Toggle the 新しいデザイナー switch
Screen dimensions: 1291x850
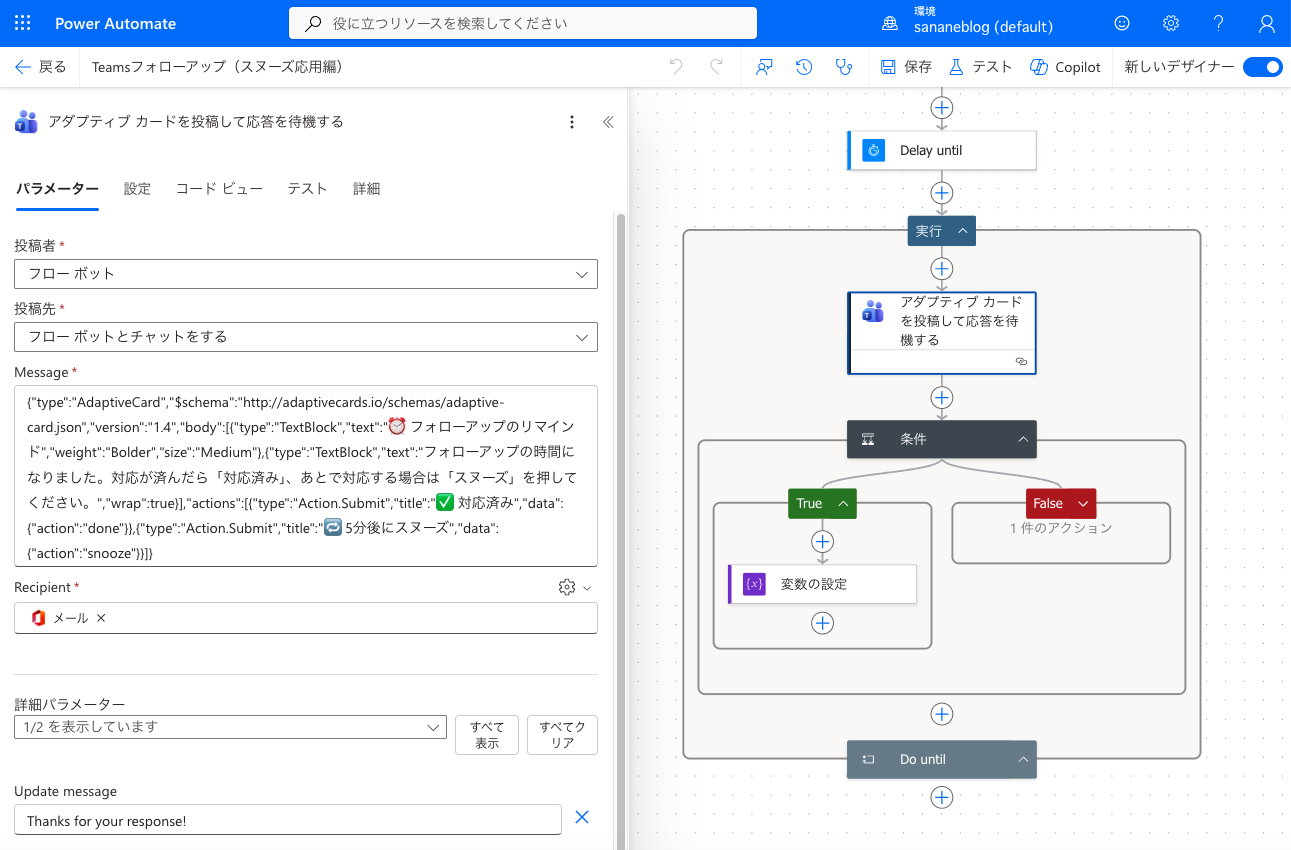pyautogui.click(x=1262, y=67)
